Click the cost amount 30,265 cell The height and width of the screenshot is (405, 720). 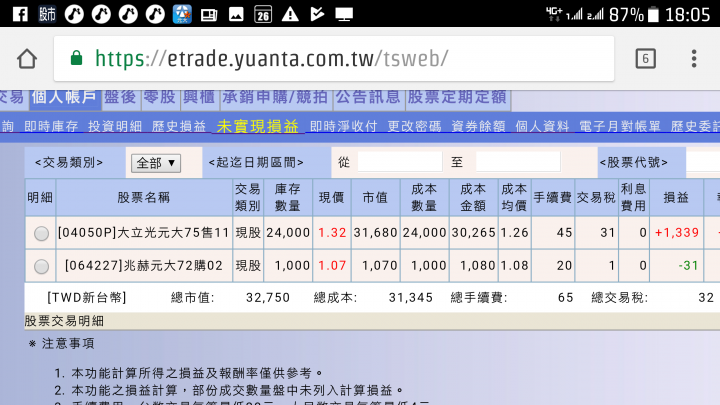pyautogui.click(x=473, y=233)
